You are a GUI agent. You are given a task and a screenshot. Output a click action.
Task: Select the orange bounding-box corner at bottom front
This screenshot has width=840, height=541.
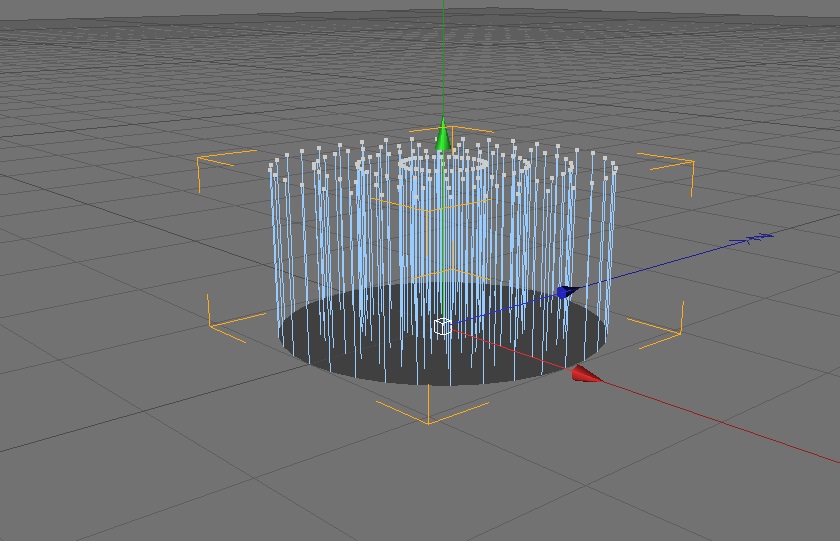429,411
